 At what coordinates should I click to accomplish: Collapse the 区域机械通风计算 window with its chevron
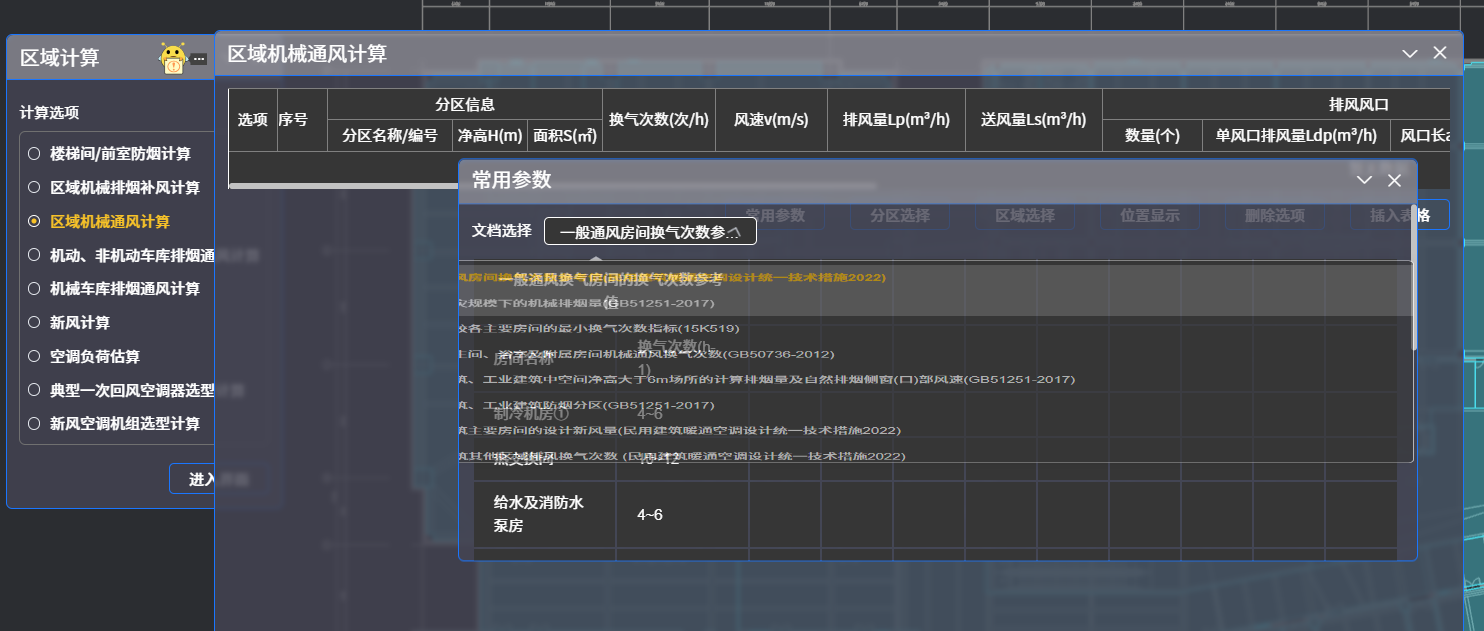(1410, 54)
